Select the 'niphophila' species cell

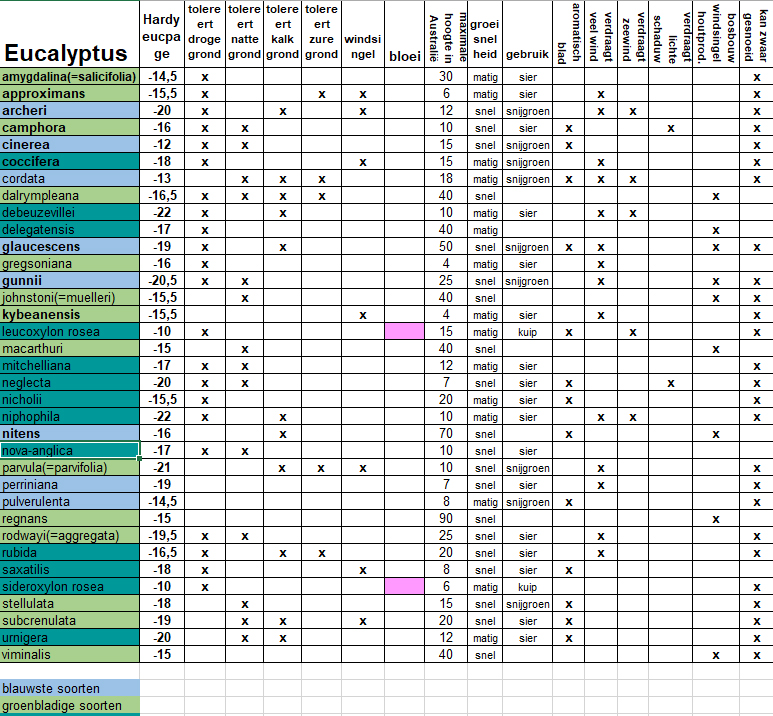click(x=70, y=417)
